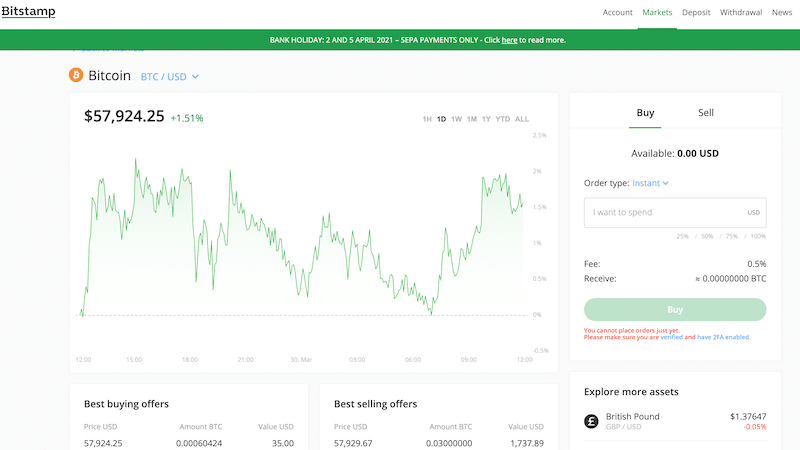Open the 'have 2FA enabled' link
The width and height of the screenshot is (800, 450).
coord(723,337)
